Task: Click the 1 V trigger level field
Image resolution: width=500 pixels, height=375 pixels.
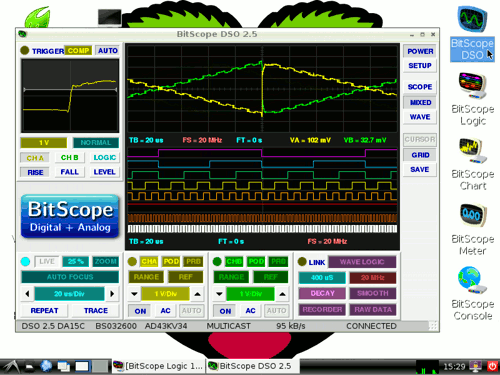Action: (x=44, y=143)
